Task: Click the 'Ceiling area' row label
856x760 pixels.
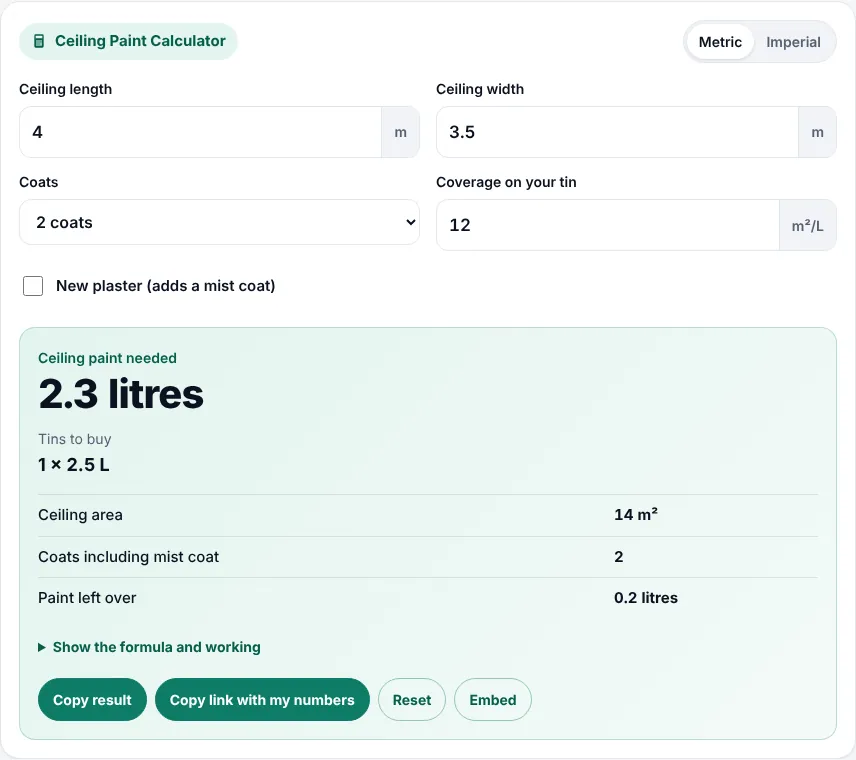Action: coord(80,514)
